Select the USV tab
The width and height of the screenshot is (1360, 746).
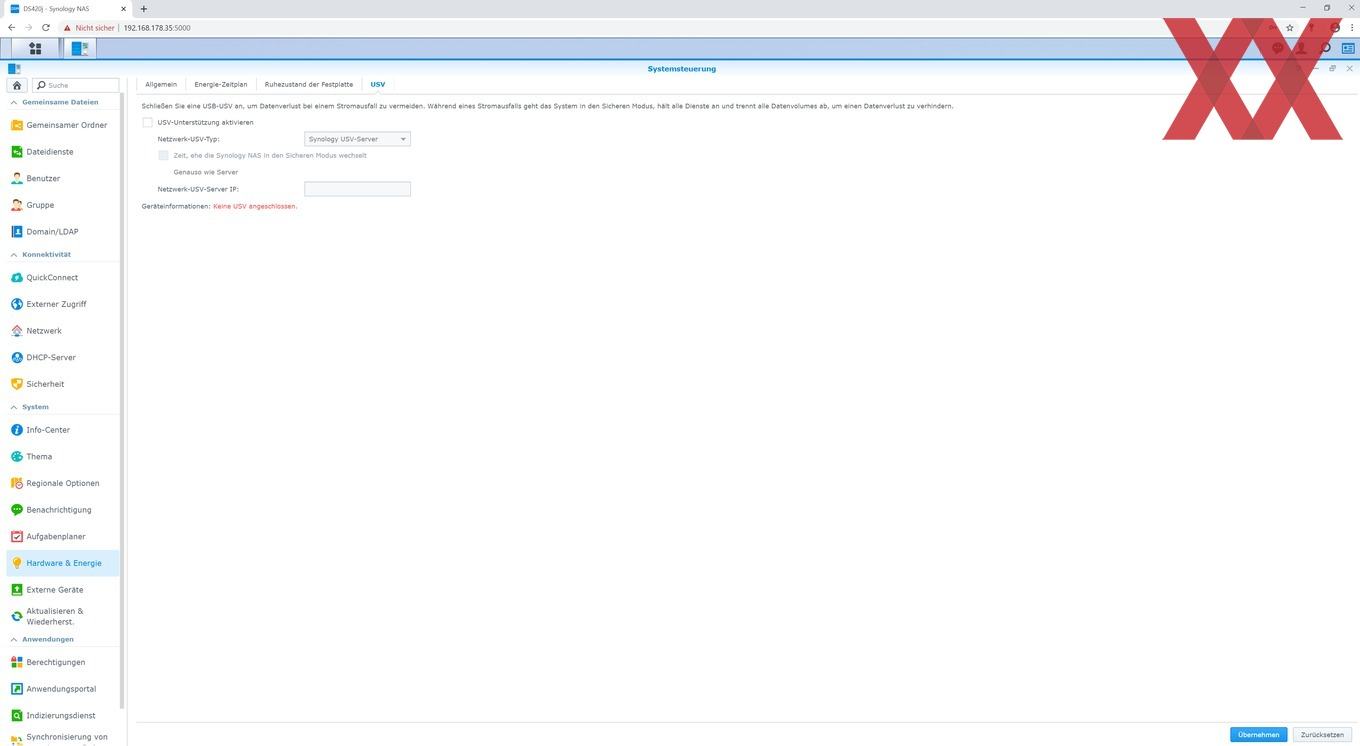(x=377, y=84)
